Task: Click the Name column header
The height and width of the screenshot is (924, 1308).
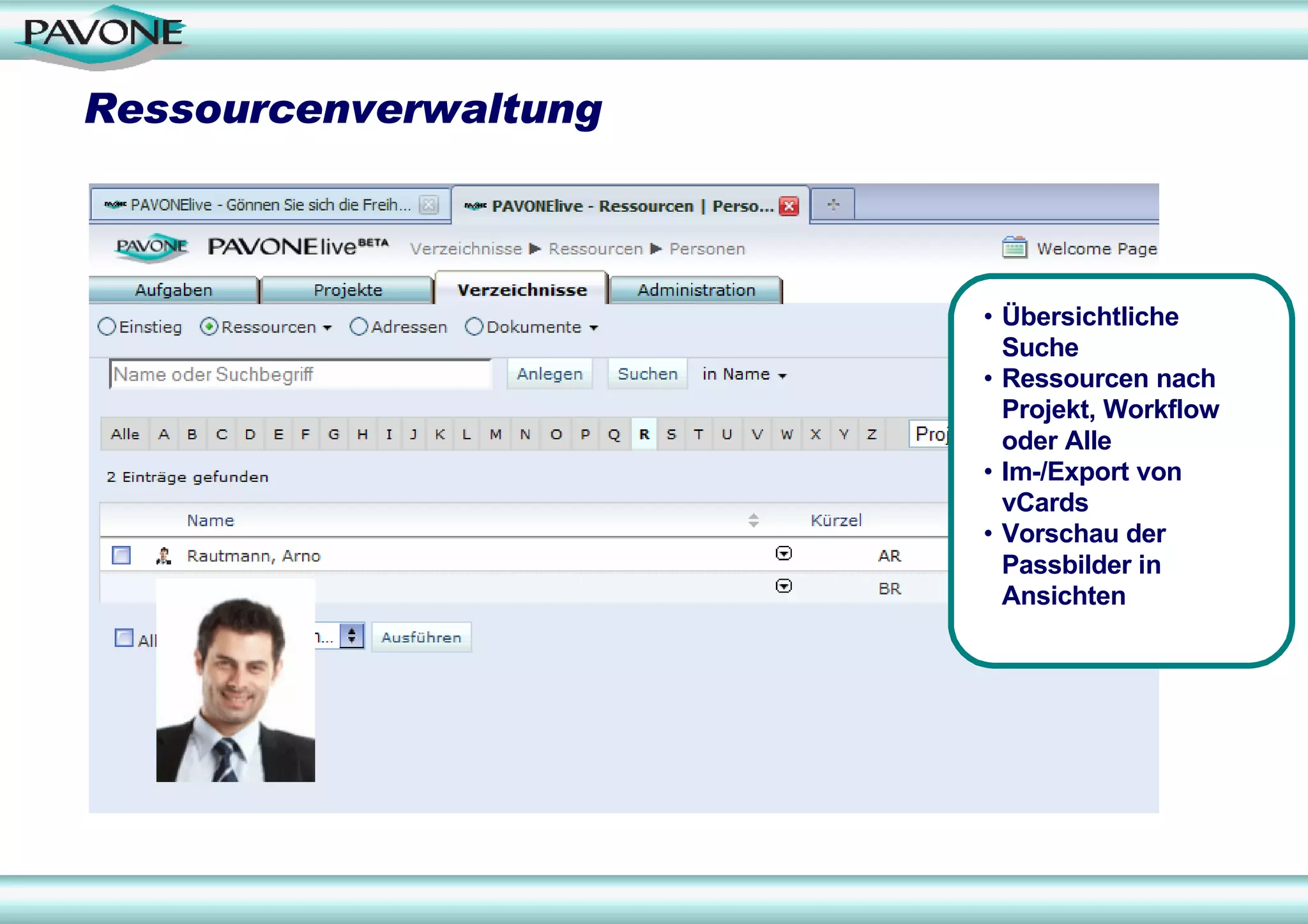Action: 211,520
